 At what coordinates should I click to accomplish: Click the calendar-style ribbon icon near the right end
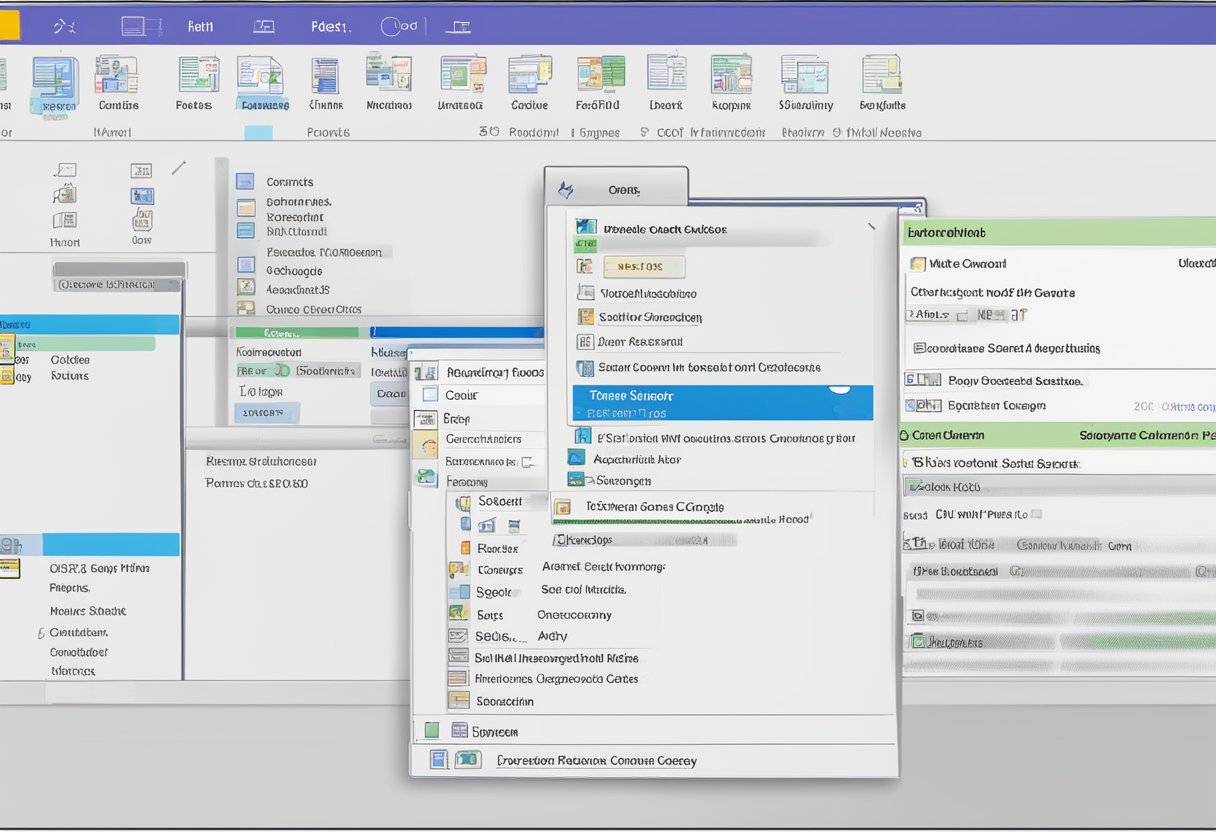pos(880,76)
